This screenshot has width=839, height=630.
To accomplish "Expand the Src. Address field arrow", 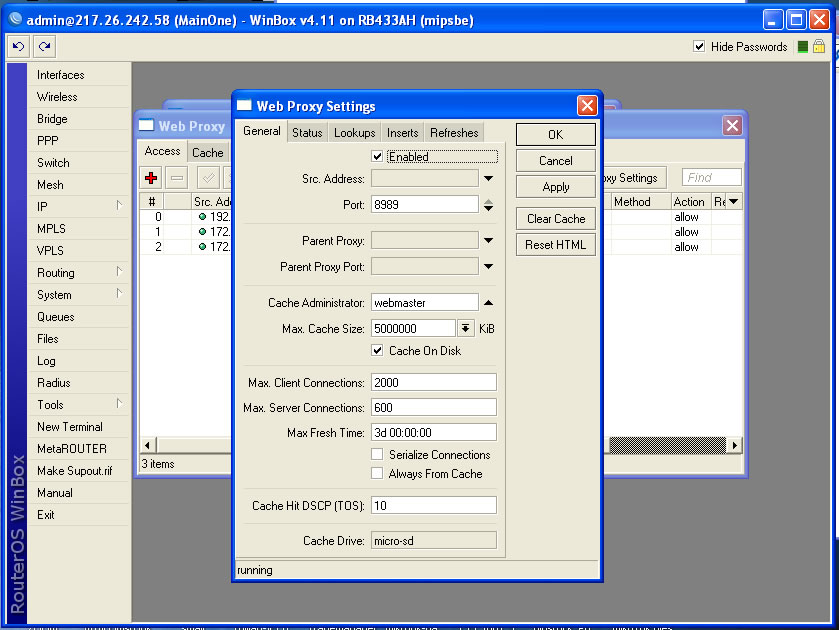I will (489, 178).
